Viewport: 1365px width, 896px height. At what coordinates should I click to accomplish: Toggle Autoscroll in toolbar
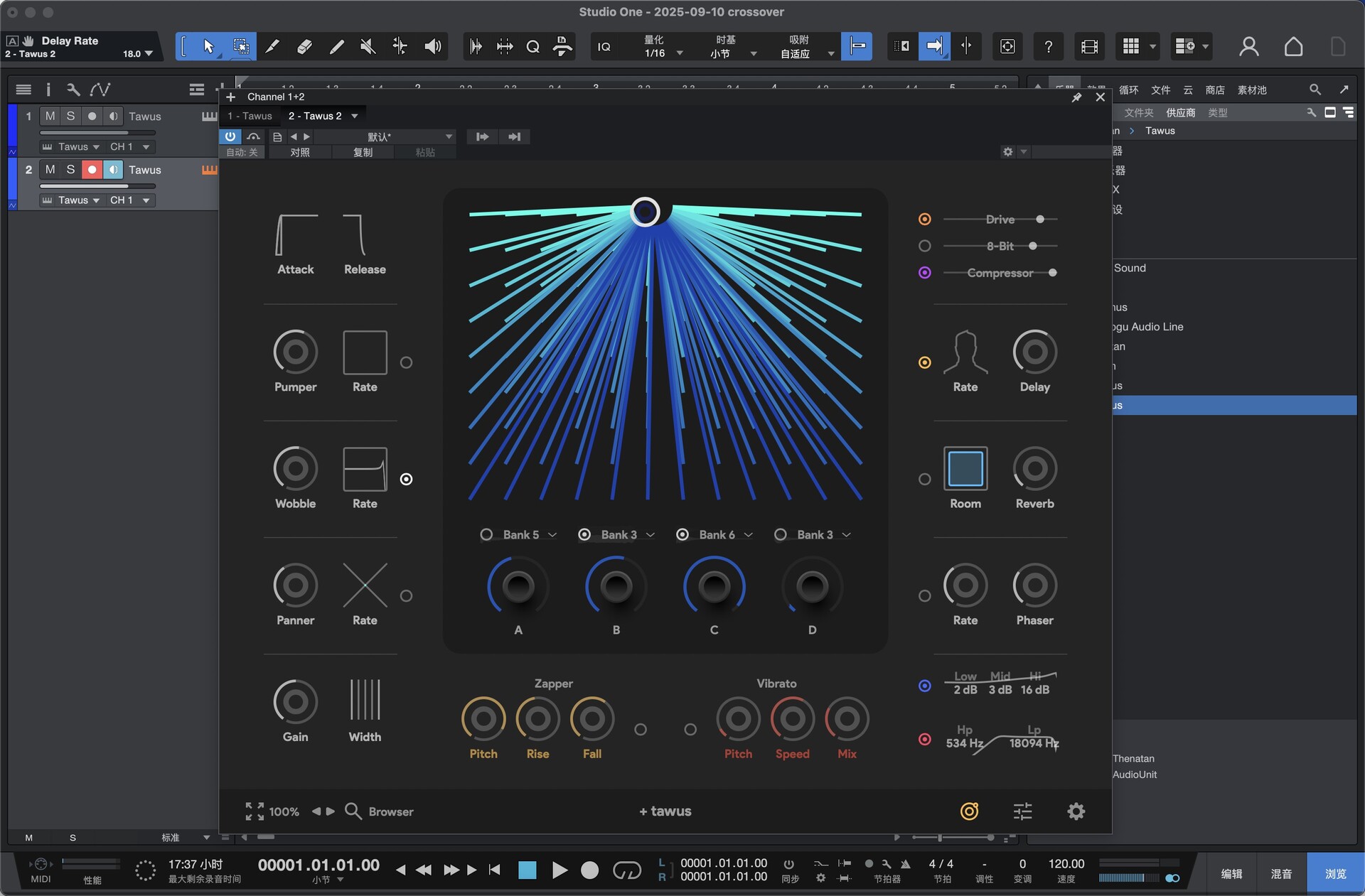[x=934, y=46]
